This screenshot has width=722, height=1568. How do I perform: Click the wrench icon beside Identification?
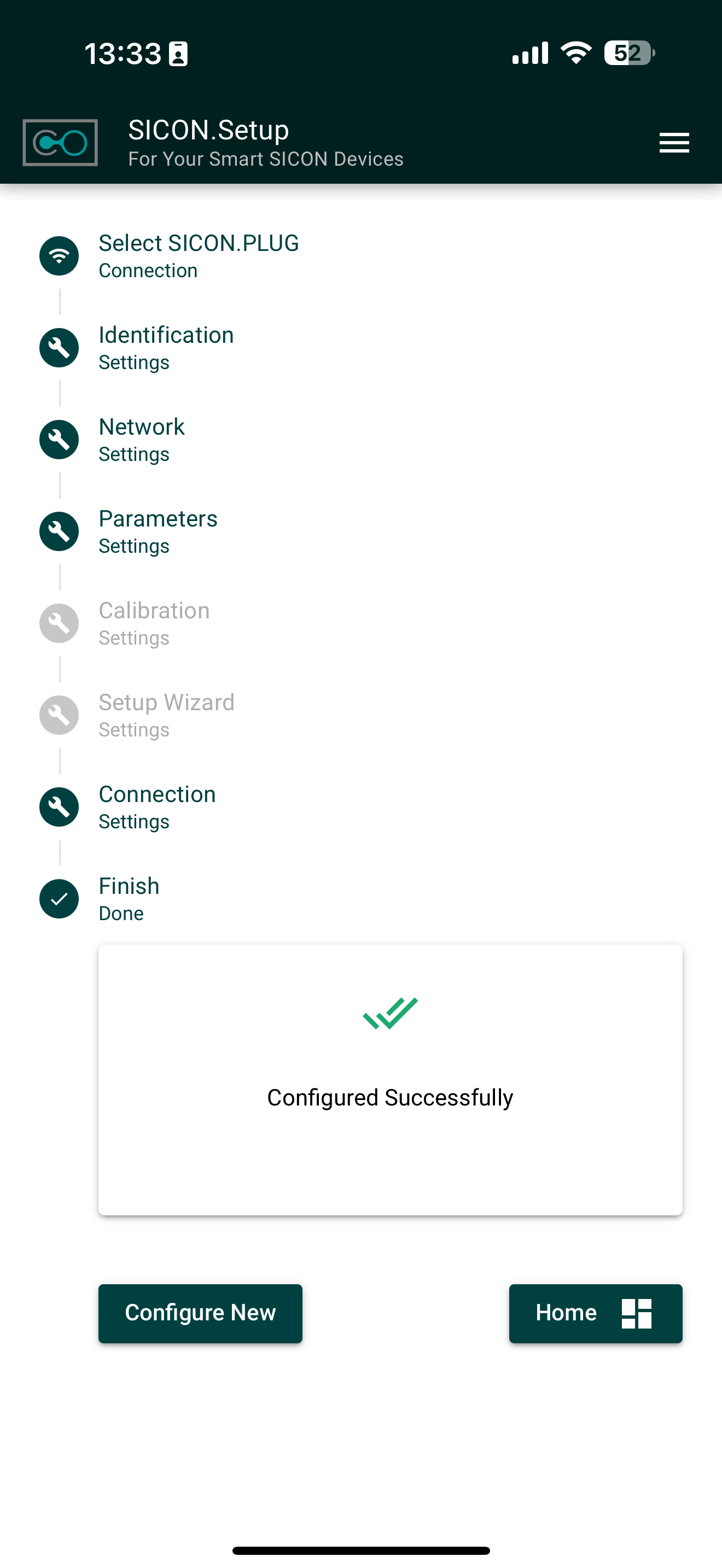coord(59,348)
